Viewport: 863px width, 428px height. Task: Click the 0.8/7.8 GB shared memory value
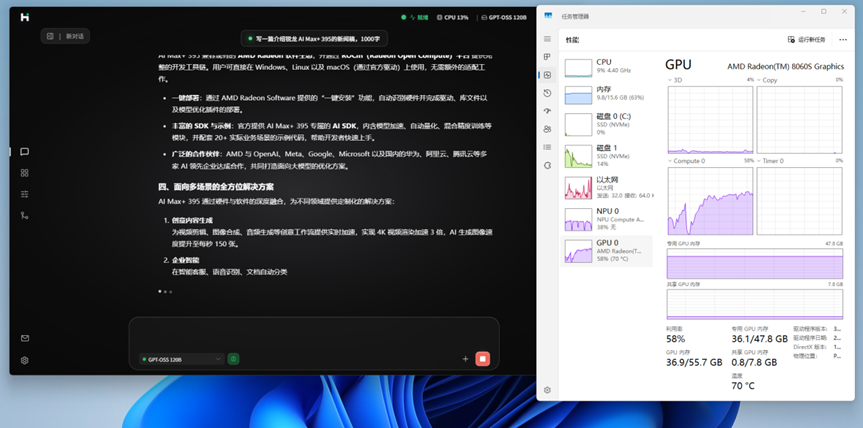coord(754,363)
